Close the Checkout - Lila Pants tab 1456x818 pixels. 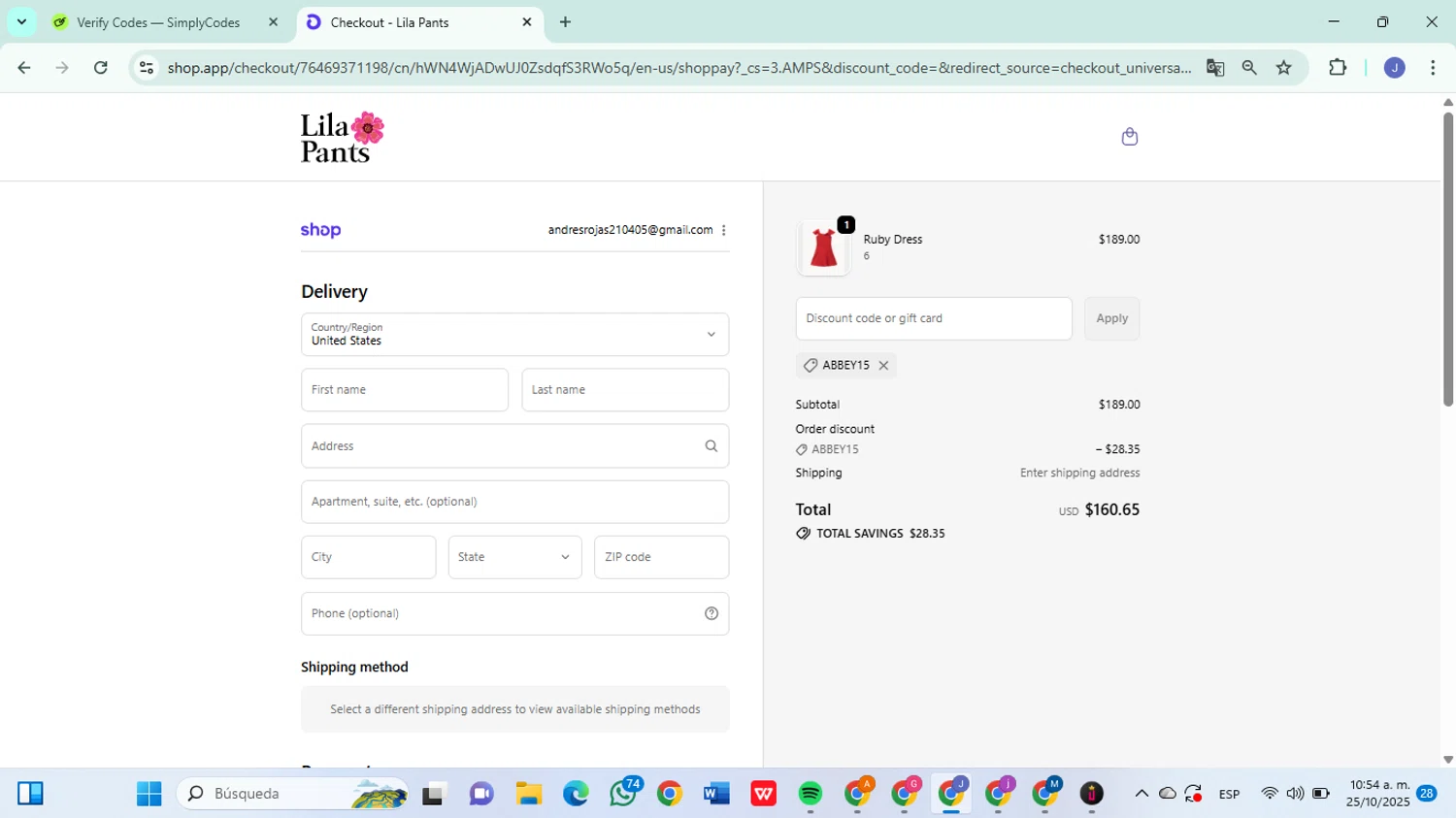click(527, 21)
